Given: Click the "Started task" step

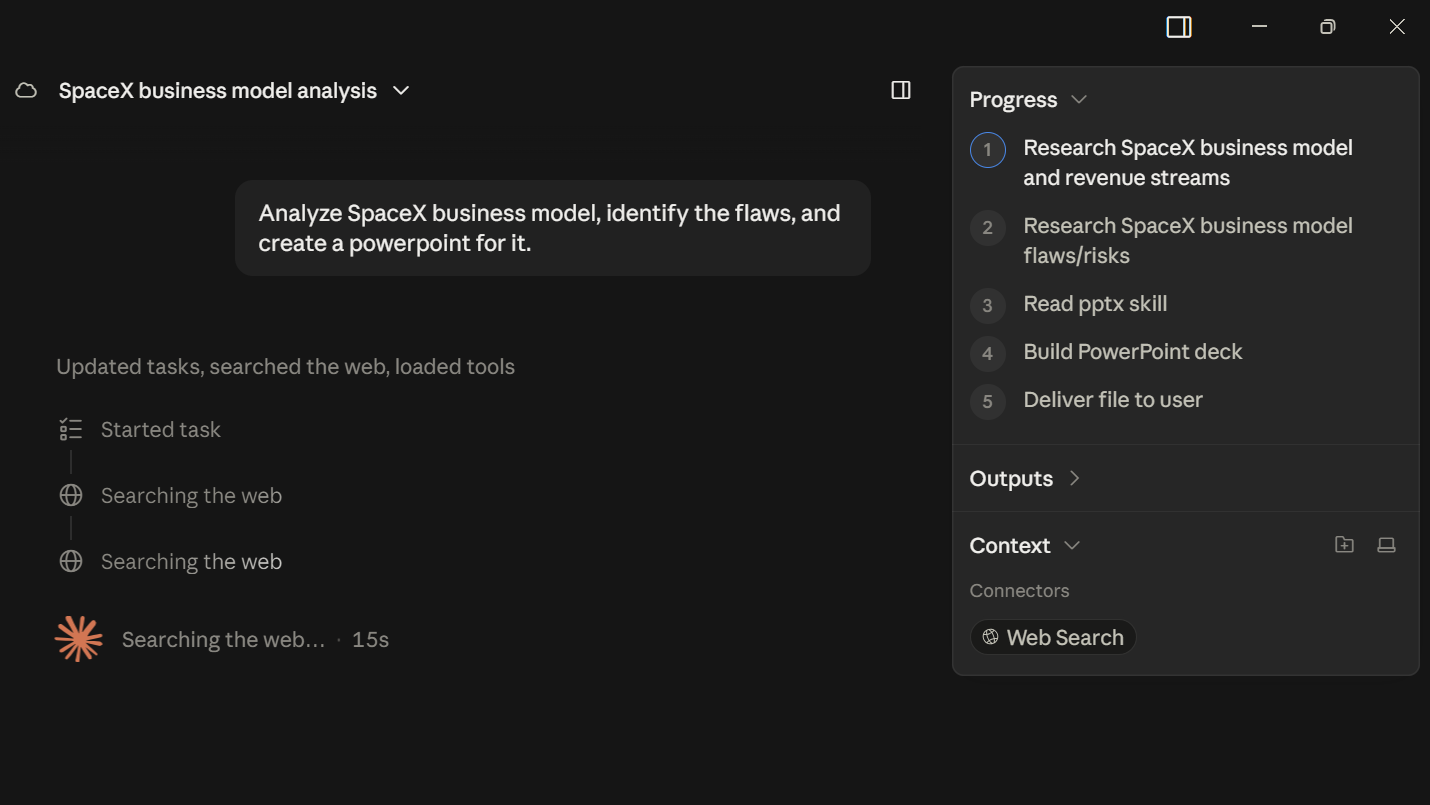Looking at the screenshot, I should [161, 430].
